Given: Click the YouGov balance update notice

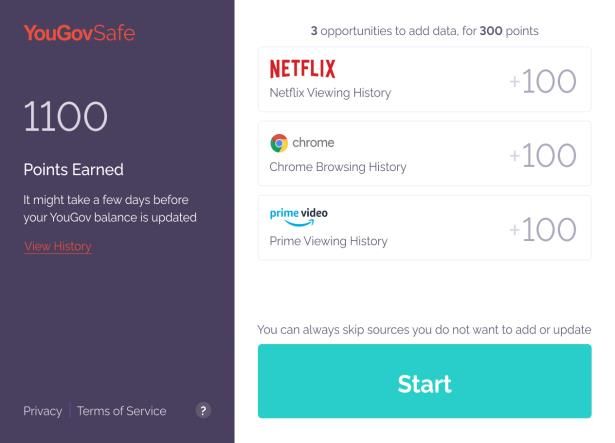Looking at the screenshot, I should click(x=110, y=208).
